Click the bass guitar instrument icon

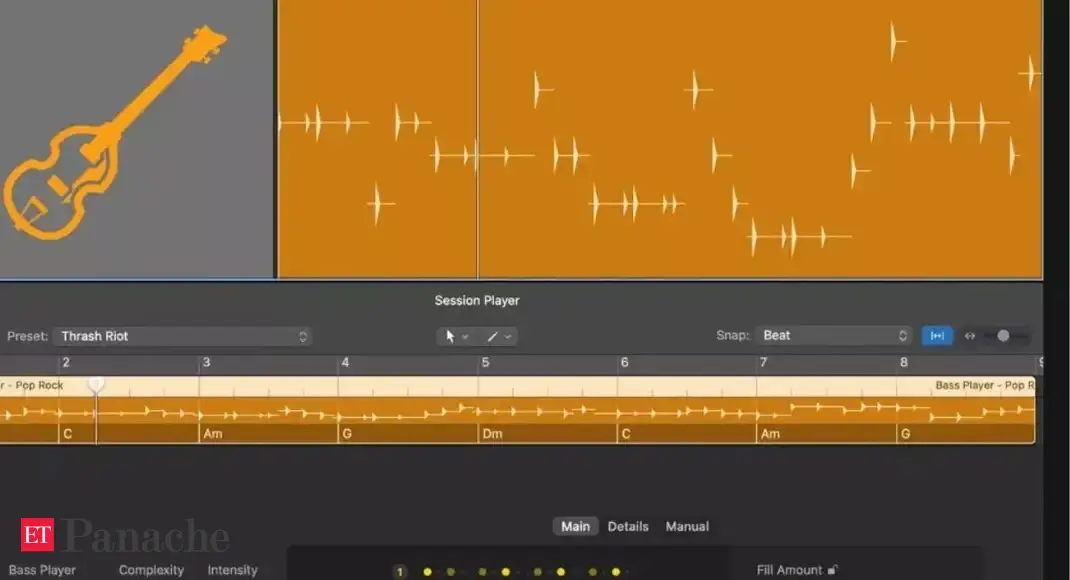(x=113, y=137)
